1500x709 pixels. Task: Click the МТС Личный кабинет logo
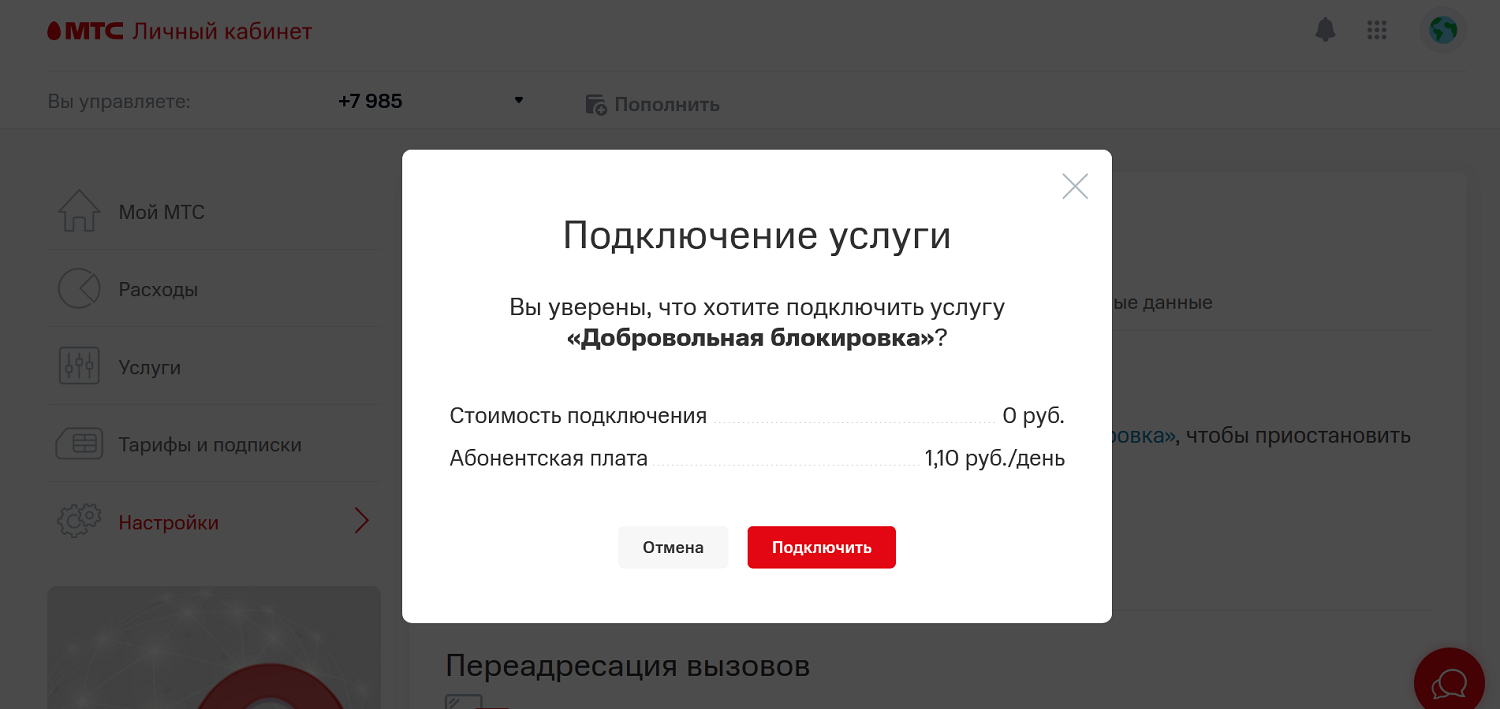(x=180, y=32)
